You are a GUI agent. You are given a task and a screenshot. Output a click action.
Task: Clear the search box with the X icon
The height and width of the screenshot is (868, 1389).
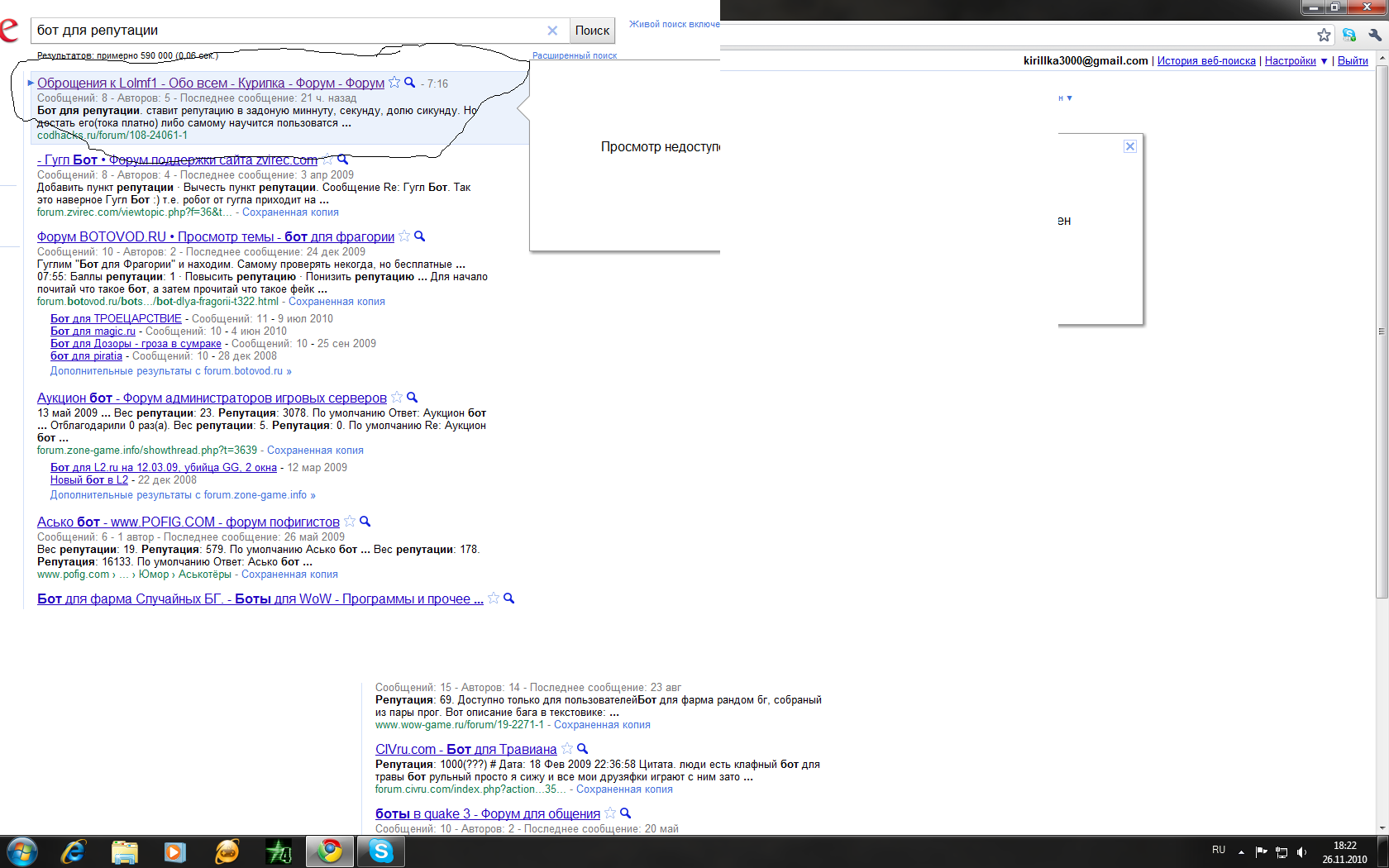click(552, 31)
